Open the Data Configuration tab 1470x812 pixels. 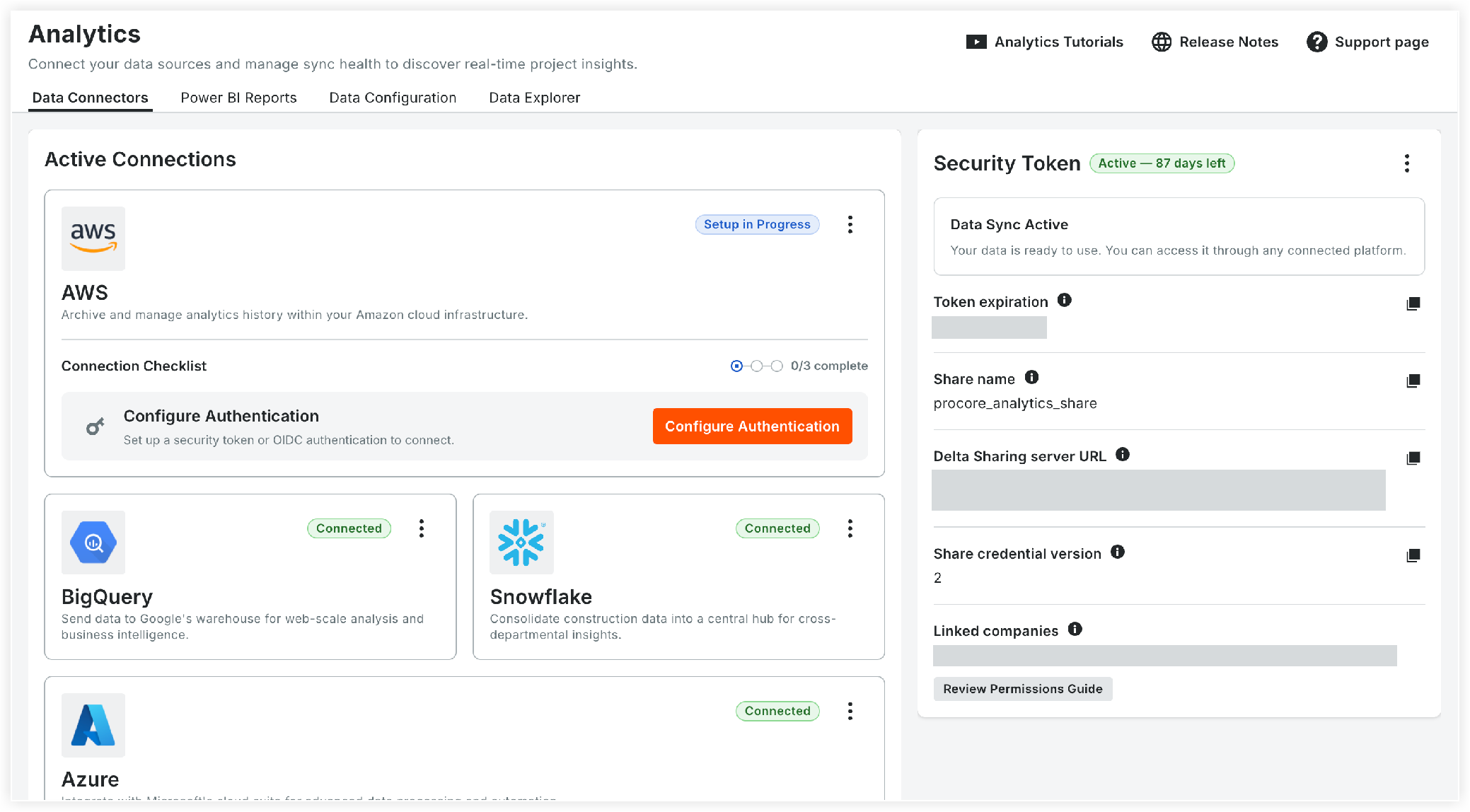[393, 98]
